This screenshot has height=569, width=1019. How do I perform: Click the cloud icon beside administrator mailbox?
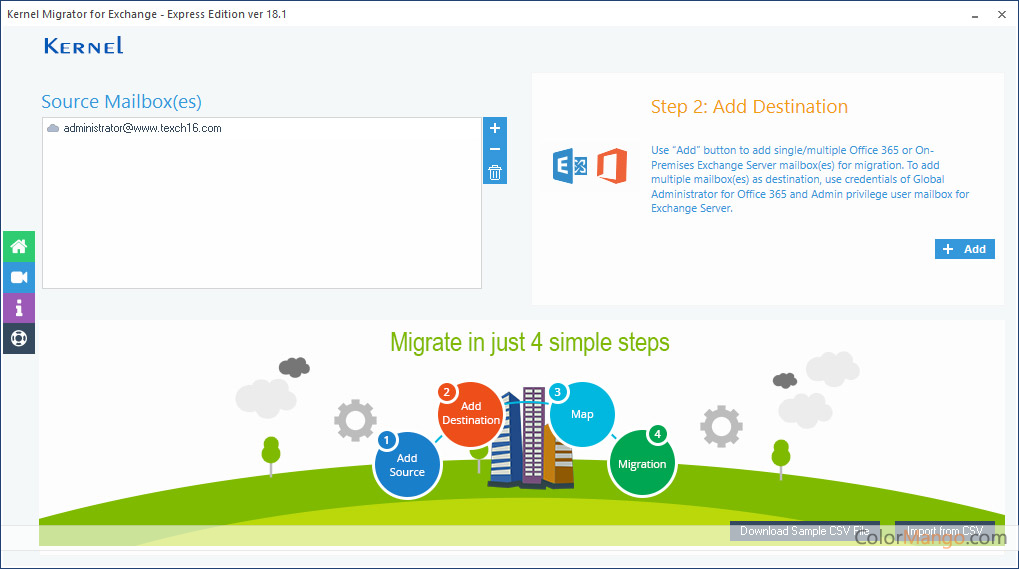53,129
